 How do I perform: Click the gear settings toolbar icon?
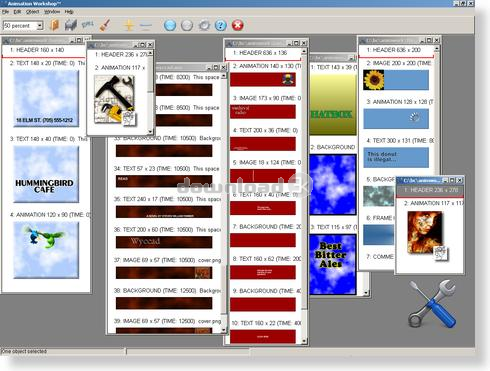204,25
